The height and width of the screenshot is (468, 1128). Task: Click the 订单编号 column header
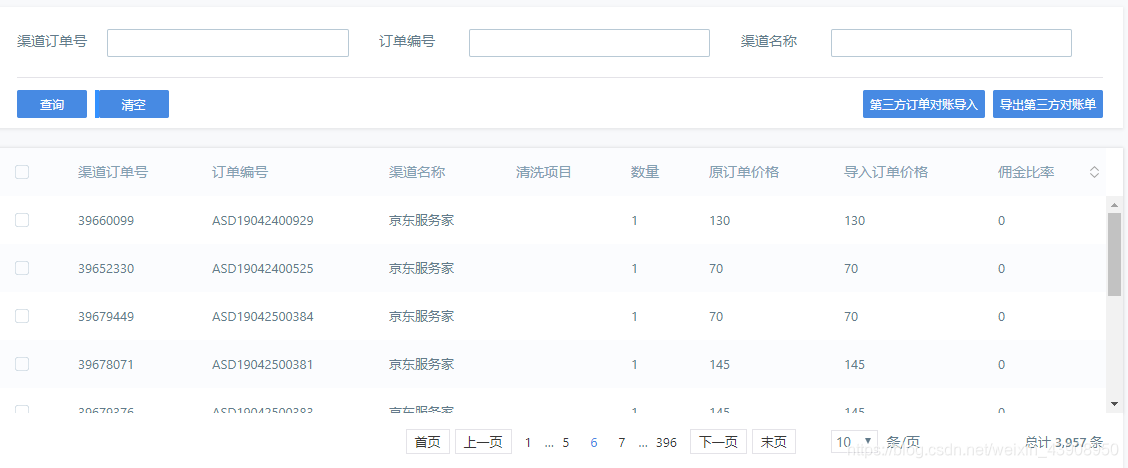click(240, 173)
